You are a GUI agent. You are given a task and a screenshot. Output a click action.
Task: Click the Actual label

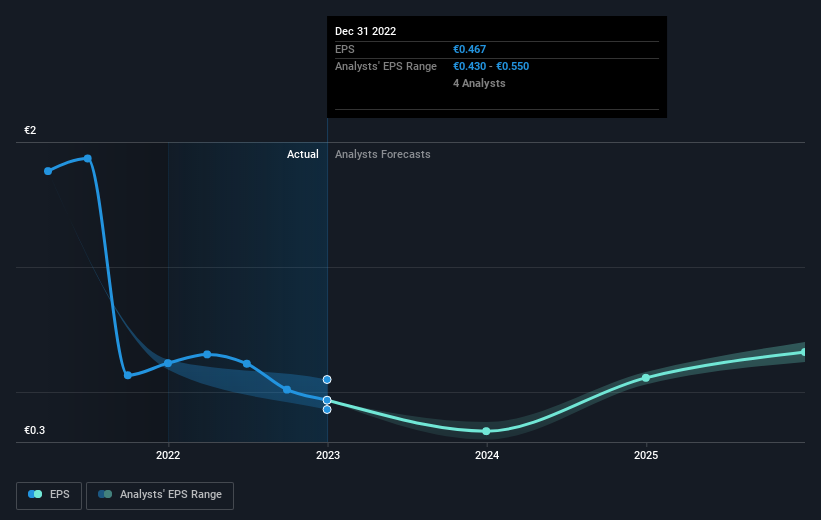[303, 154]
